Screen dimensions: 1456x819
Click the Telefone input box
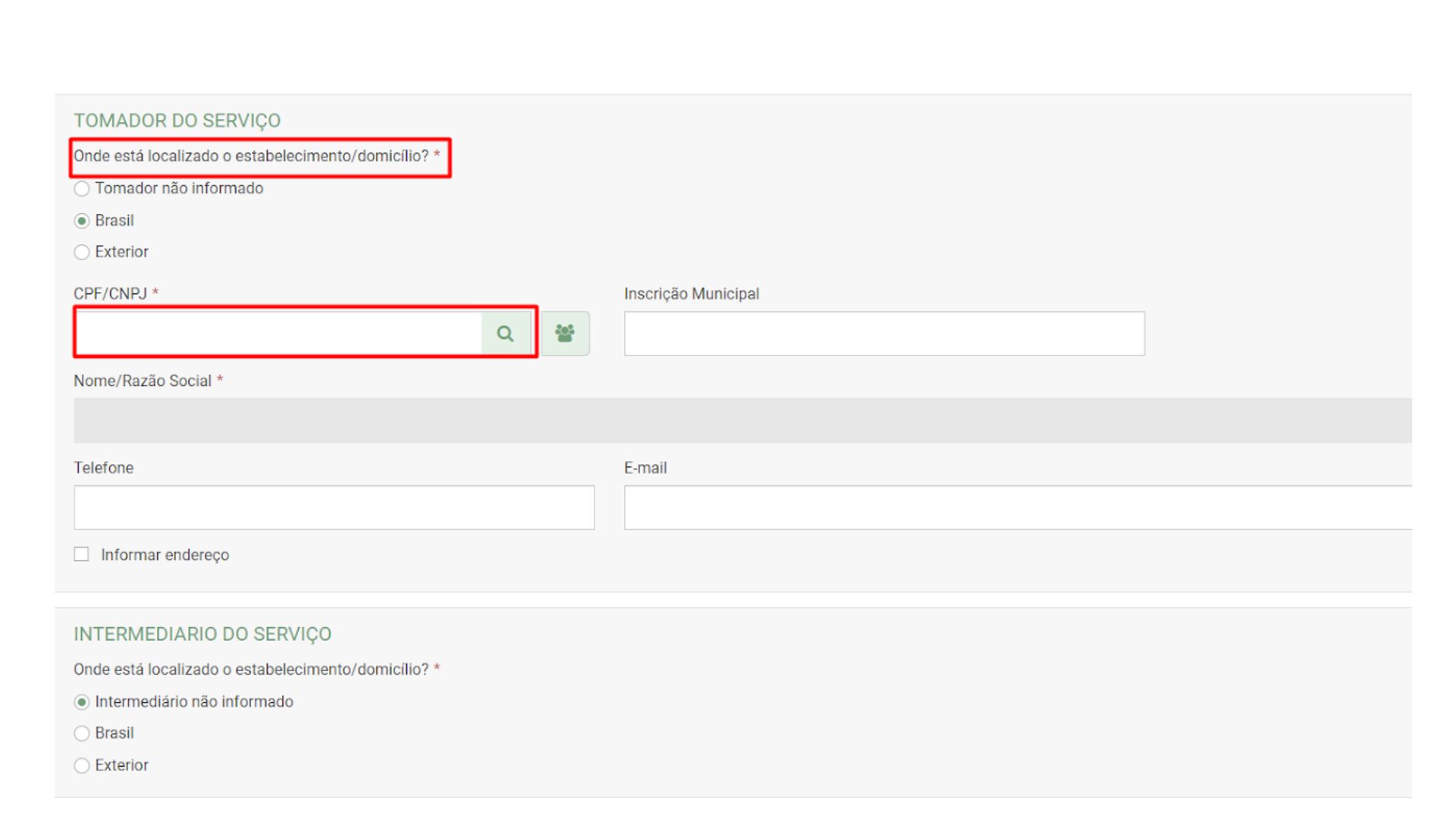click(x=334, y=507)
